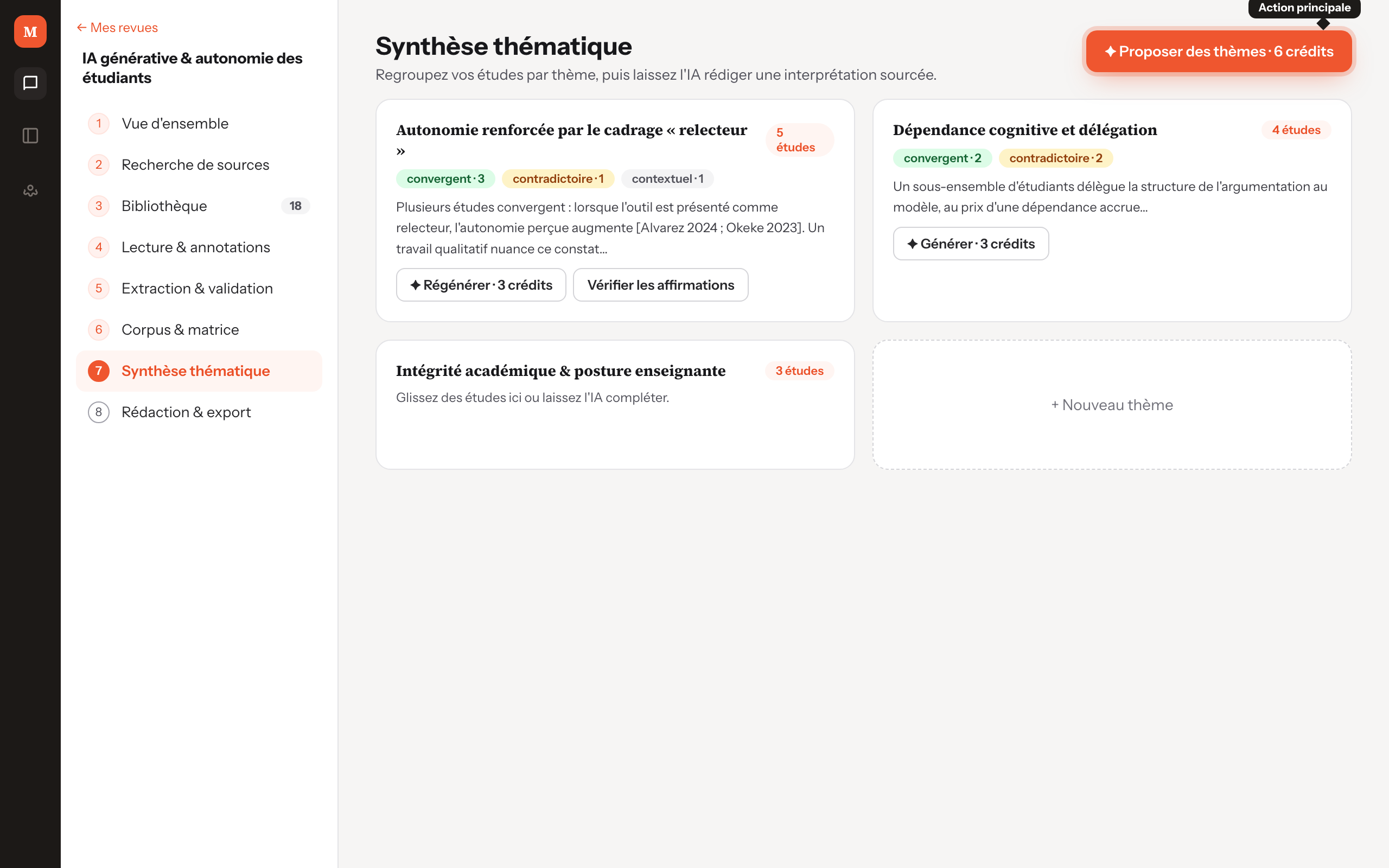Click the 3 études badge
The height and width of the screenshot is (868, 1389).
(800, 371)
